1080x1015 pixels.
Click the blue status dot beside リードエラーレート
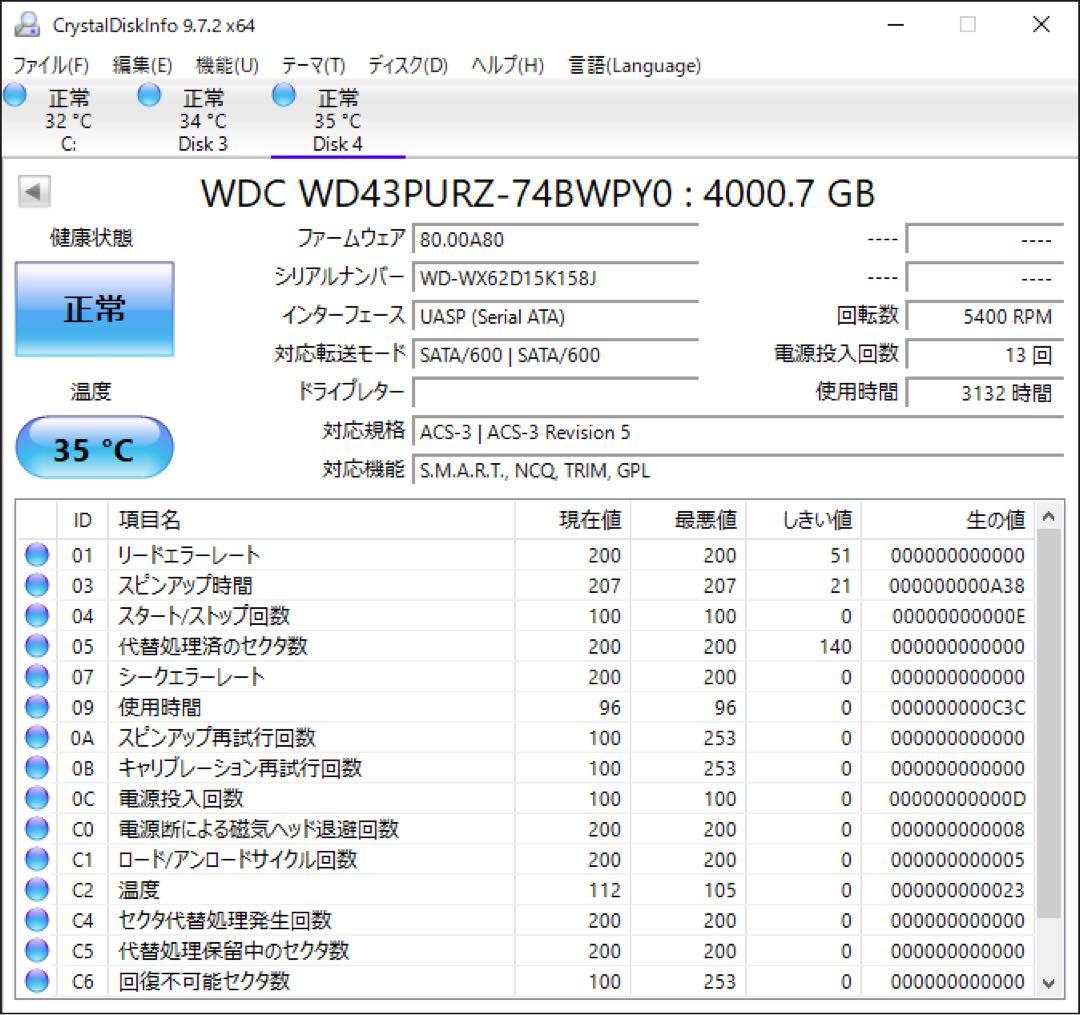[35, 554]
